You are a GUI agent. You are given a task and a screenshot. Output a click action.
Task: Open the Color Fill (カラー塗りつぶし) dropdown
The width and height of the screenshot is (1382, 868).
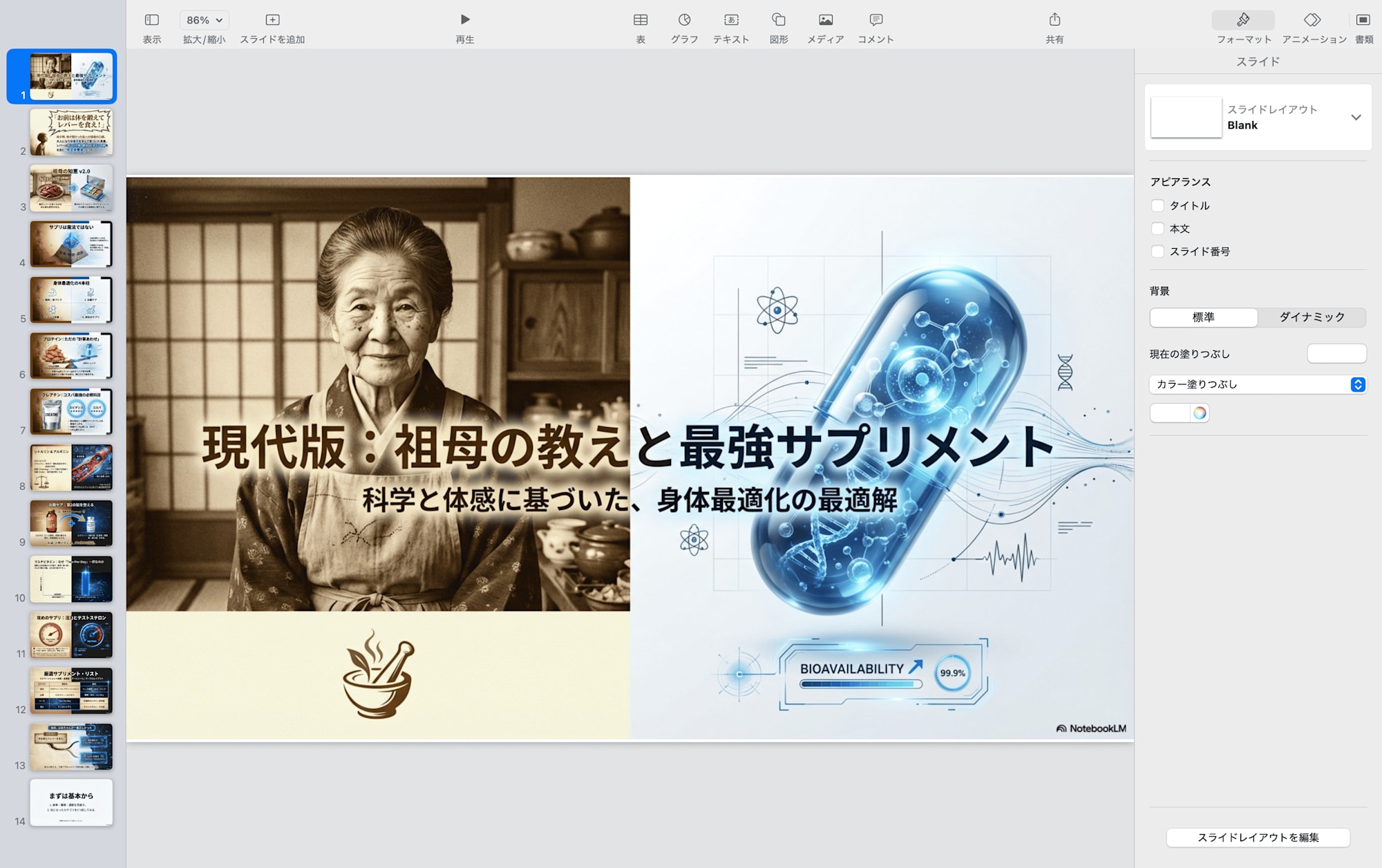pos(1257,384)
